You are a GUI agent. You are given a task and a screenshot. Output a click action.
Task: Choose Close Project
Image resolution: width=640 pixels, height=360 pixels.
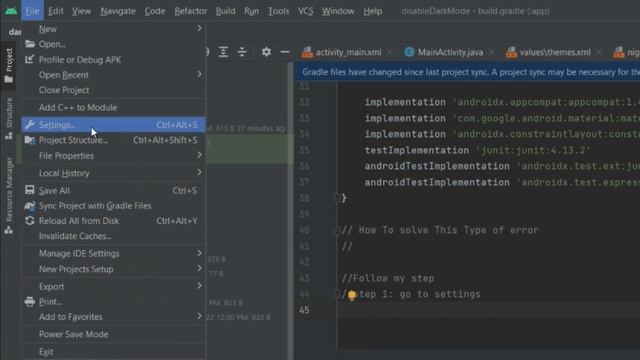(x=113, y=90)
